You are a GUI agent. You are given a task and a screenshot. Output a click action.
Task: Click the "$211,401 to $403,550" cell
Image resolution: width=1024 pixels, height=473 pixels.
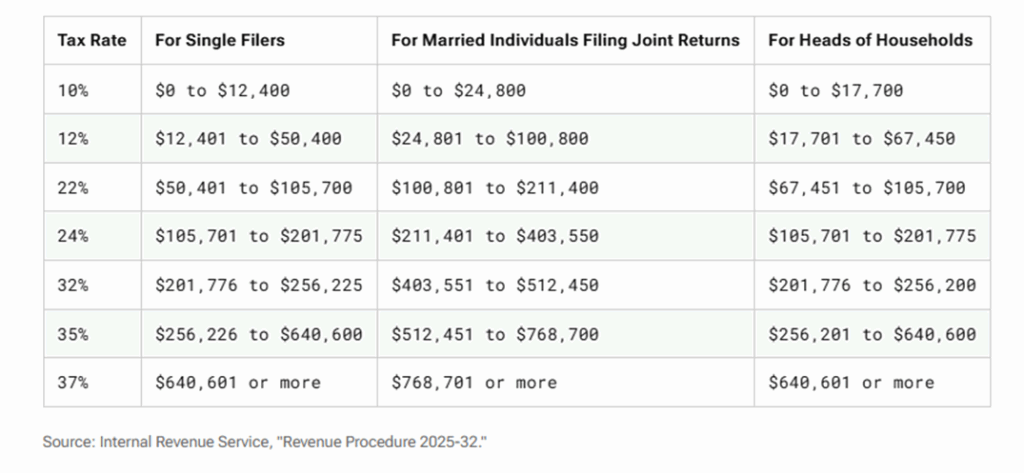point(494,237)
